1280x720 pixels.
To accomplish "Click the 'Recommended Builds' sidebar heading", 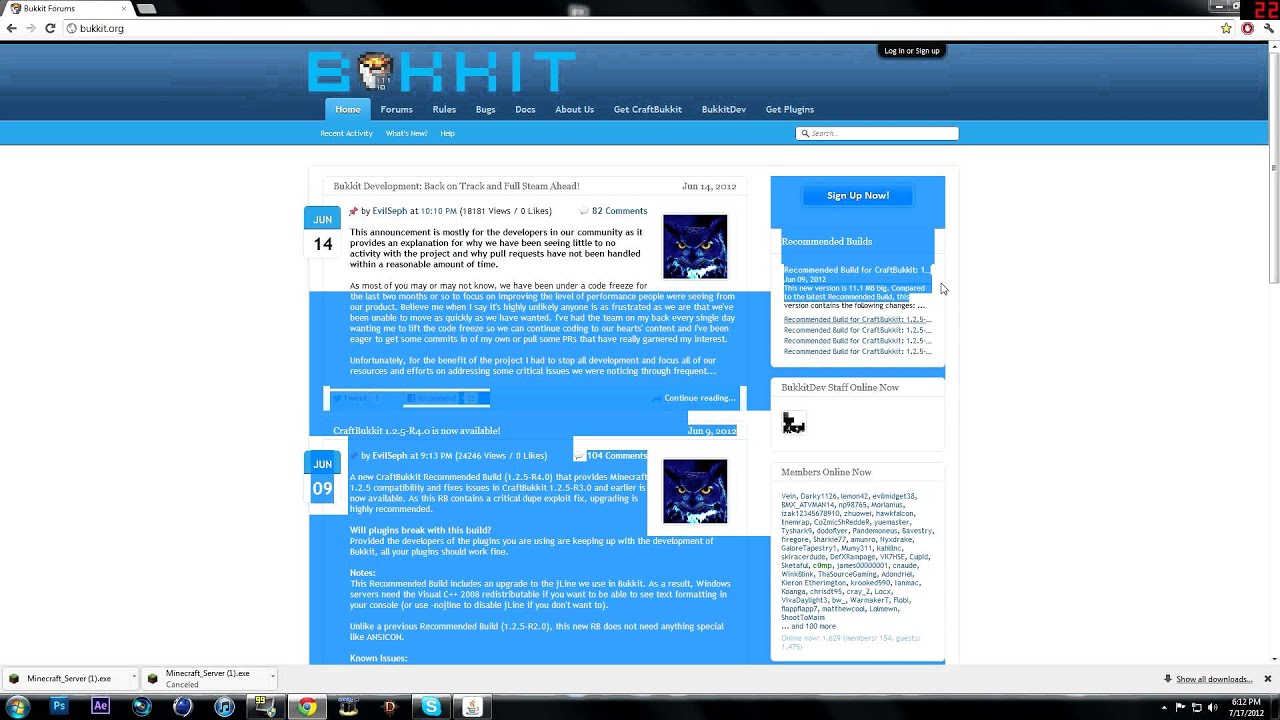I will (x=826, y=242).
